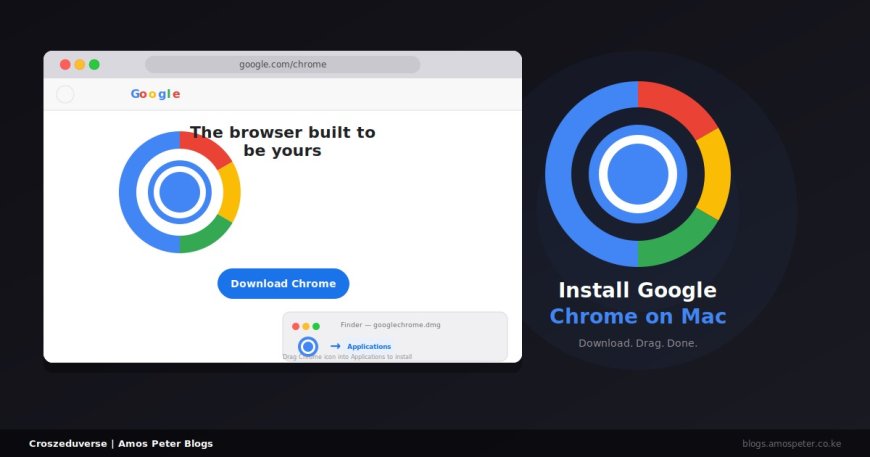Image resolution: width=870 pixels, height=457 pixels.
Task: Maximize the browser window with green button
Action: point(94,64)
